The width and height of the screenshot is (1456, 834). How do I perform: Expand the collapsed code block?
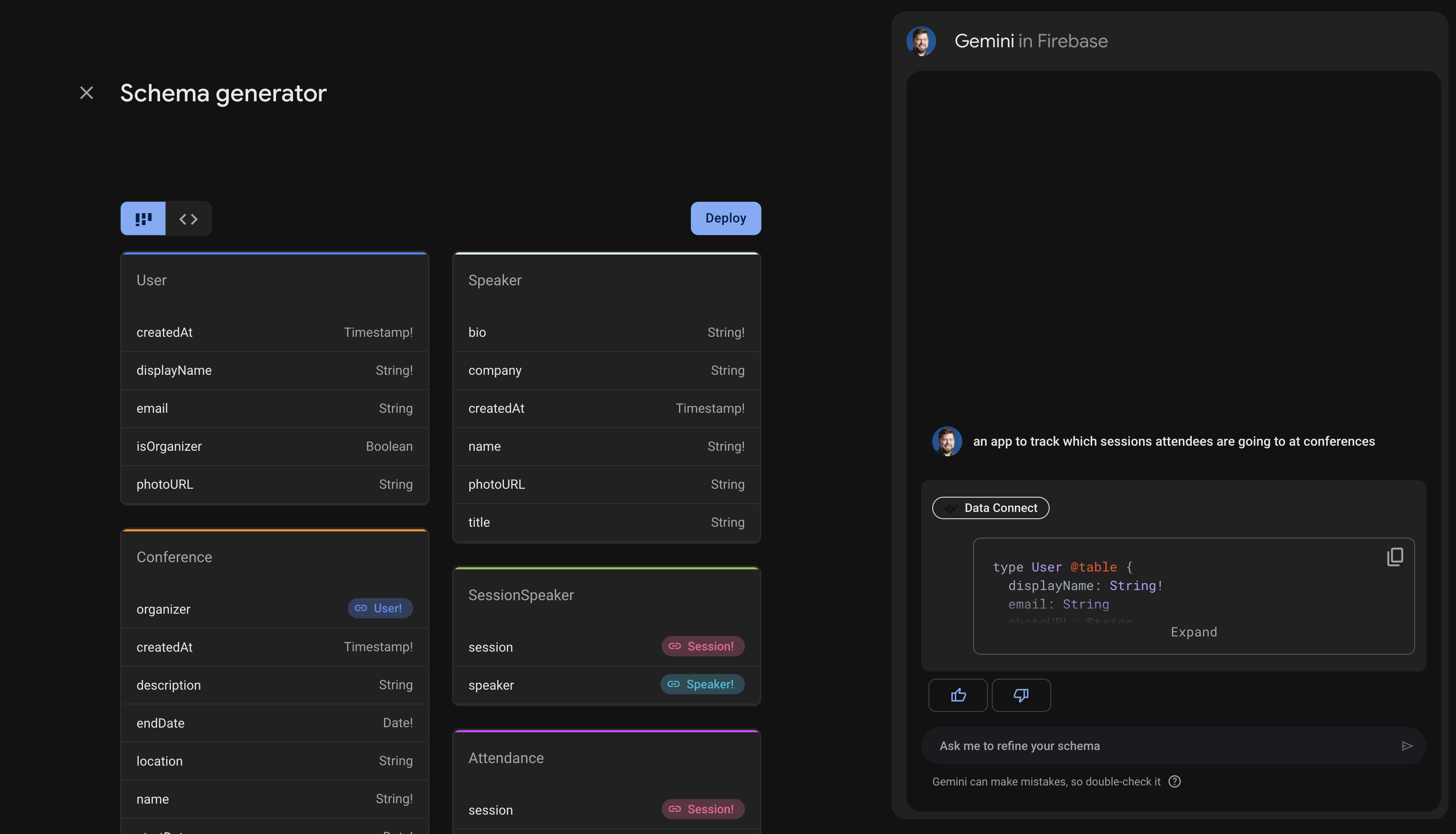pos(1193,632)
